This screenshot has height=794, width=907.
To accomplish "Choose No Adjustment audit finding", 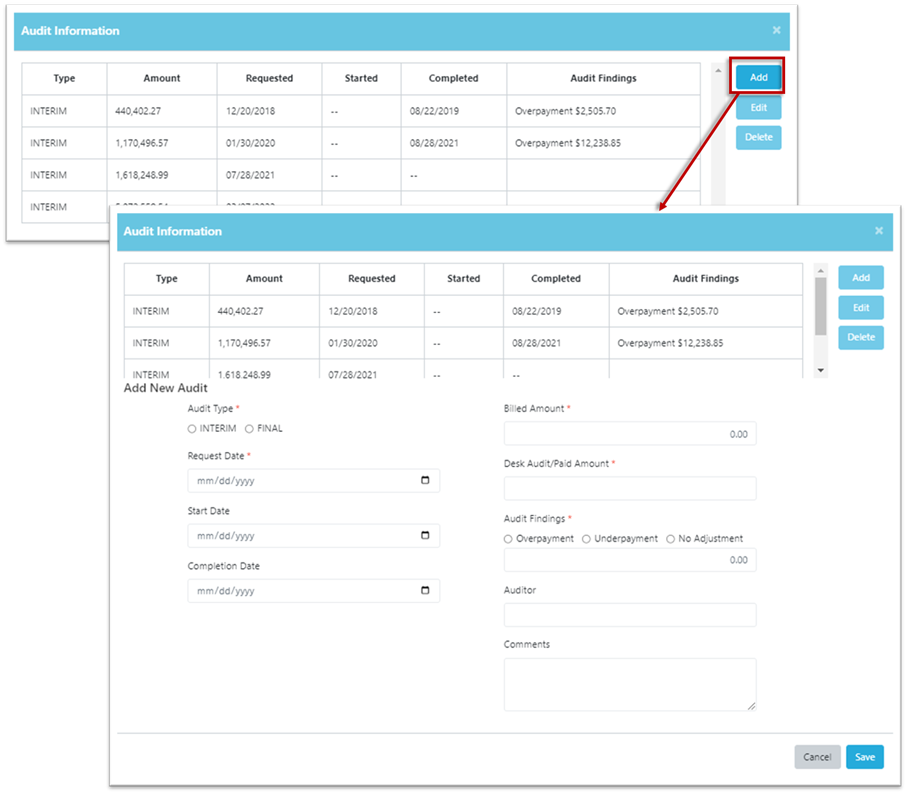I will (670, 539).
